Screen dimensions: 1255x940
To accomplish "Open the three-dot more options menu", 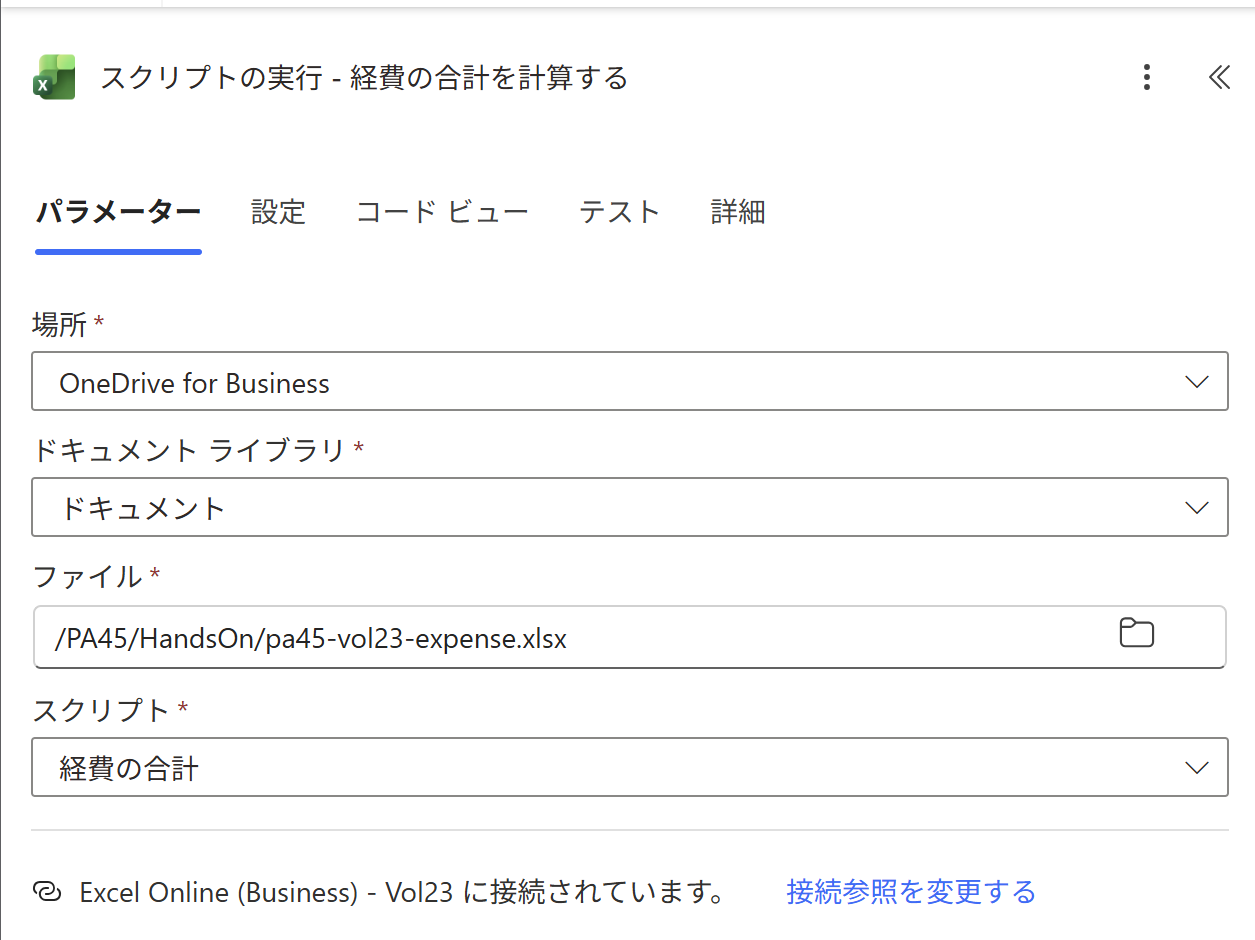I will [x=1147, y=77].
